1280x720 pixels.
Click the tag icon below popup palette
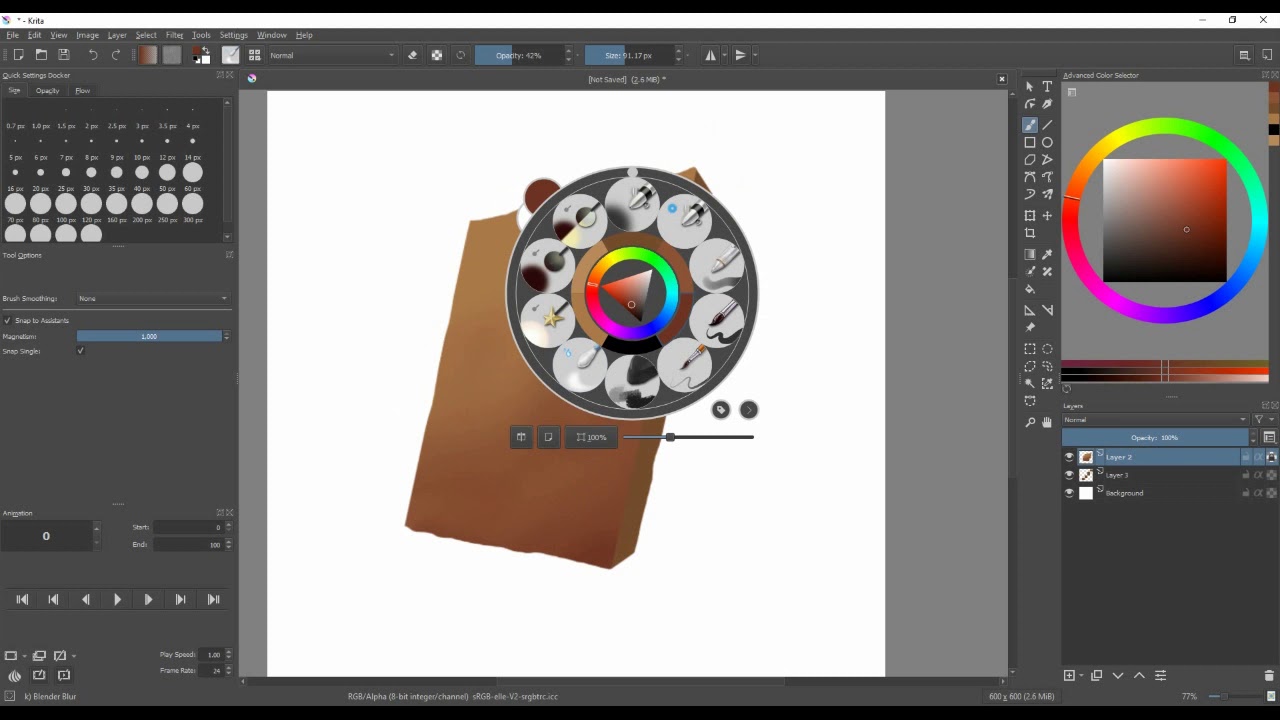click(721, 410)
